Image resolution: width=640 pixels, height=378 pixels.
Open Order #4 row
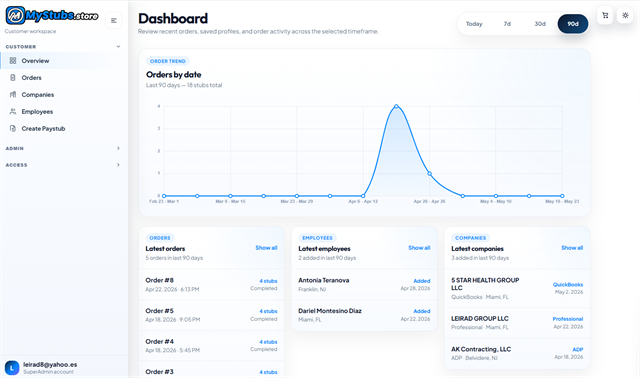tap(211, 346)
